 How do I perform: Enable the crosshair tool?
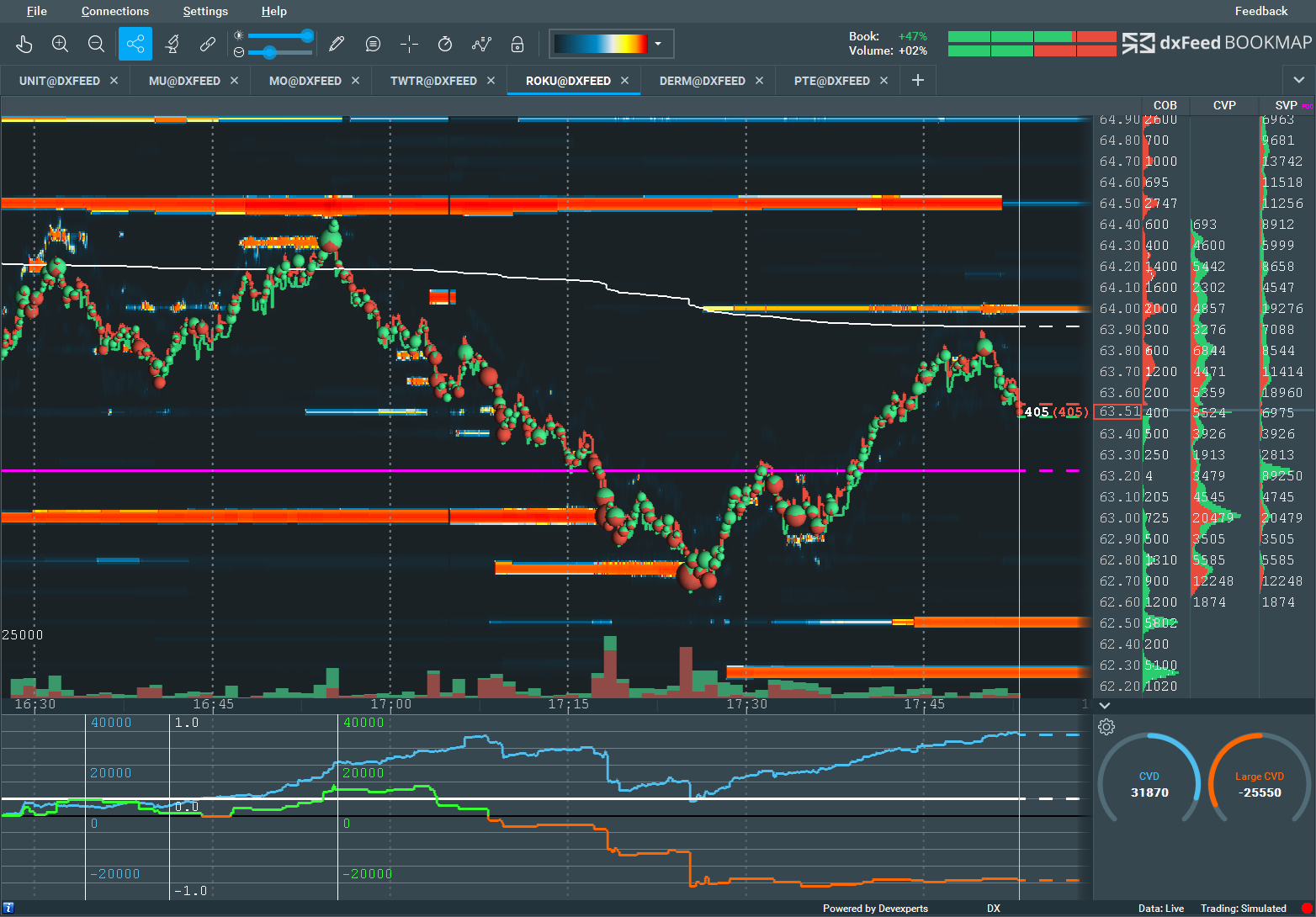[409, 44]
